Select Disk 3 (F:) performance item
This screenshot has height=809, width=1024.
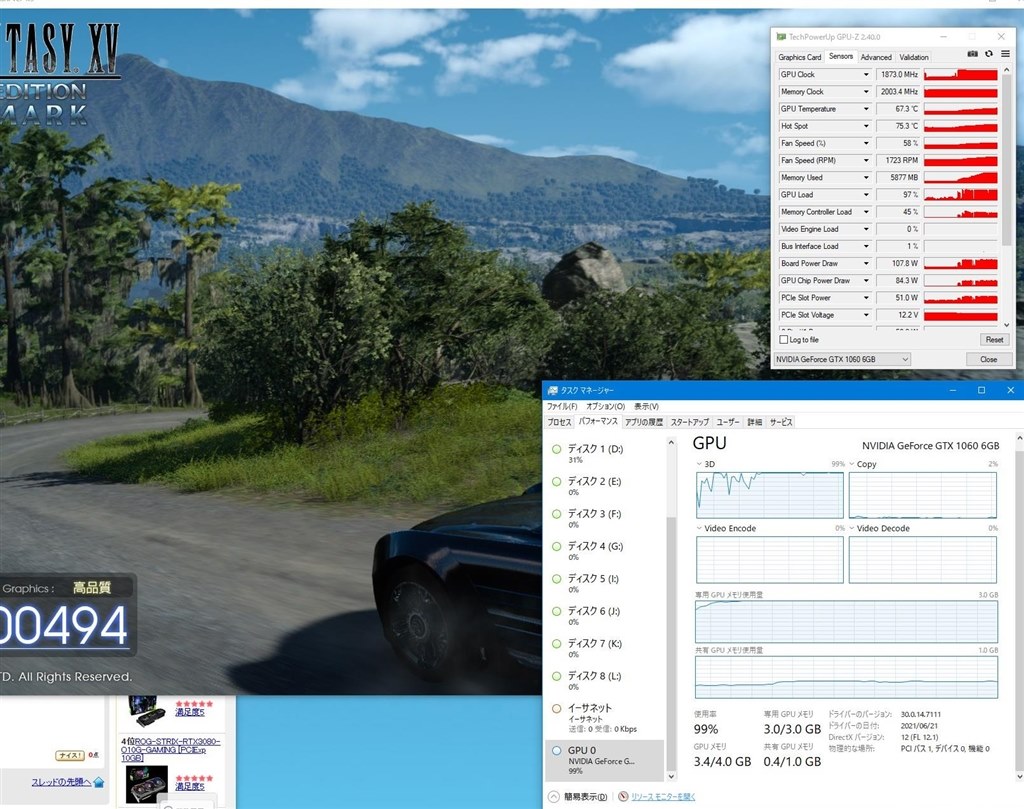605,518
